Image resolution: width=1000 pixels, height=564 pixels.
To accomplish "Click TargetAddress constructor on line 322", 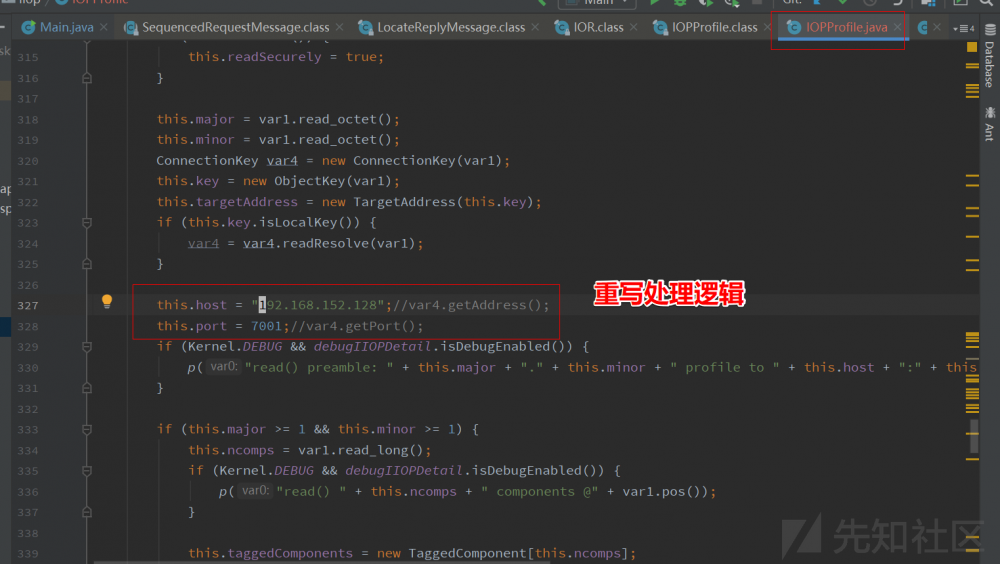I will pyautogui.click(x=405, y=202).
